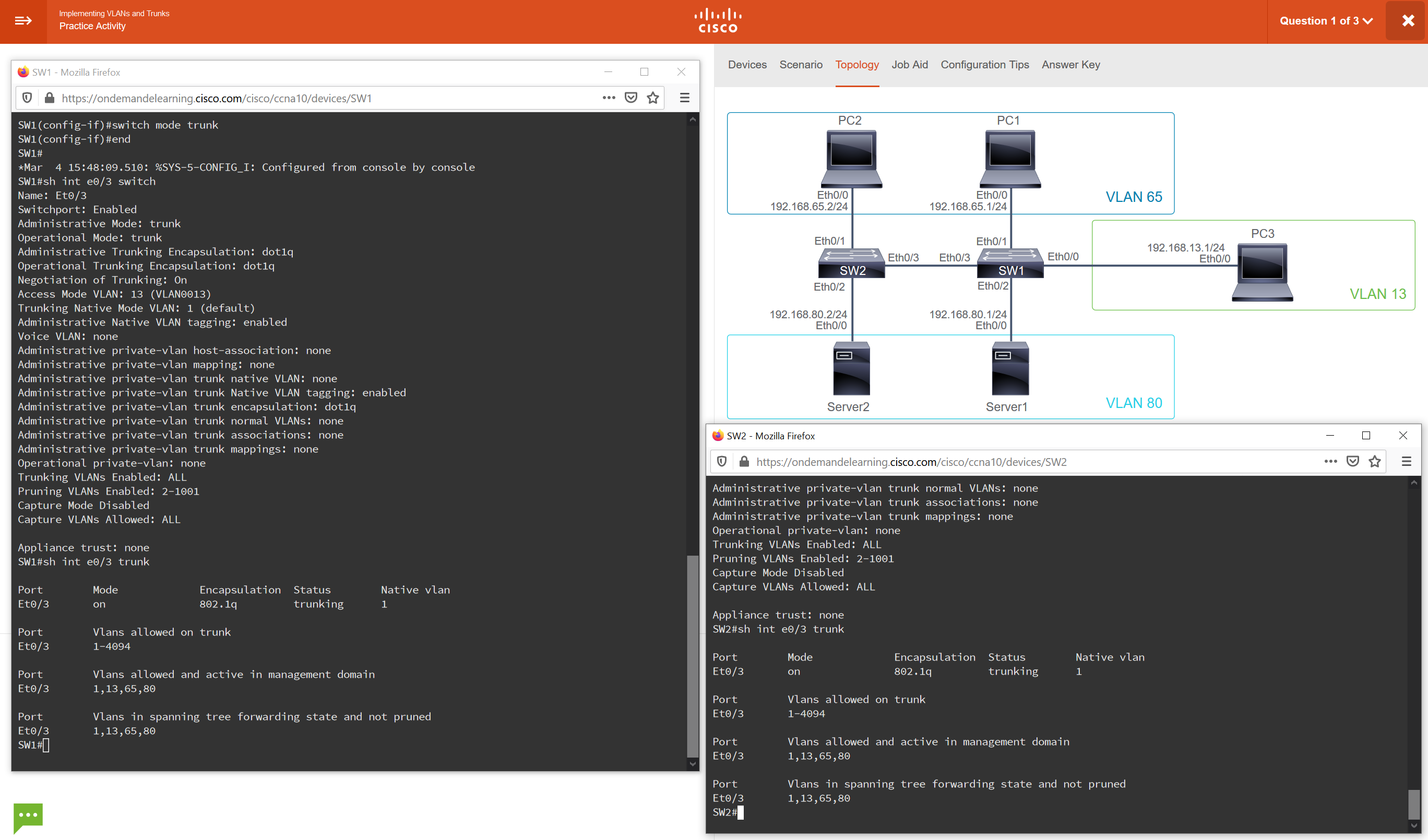This screenshot has height=840, width=1428.
Task: Click the SW1 terminal scrollbar thumb
Action: 693,656
